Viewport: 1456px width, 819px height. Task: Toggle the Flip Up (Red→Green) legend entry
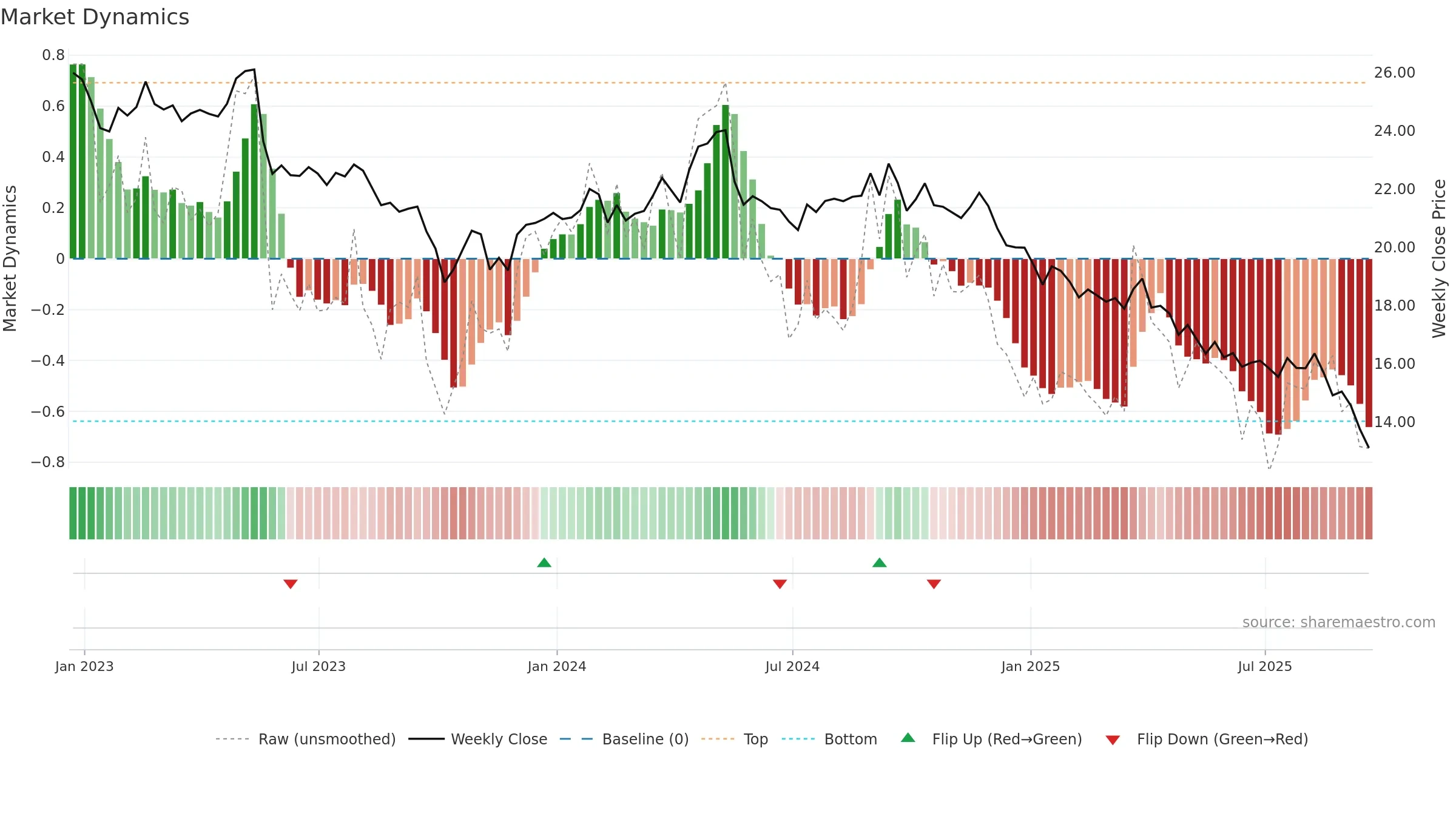click(991, 739)
